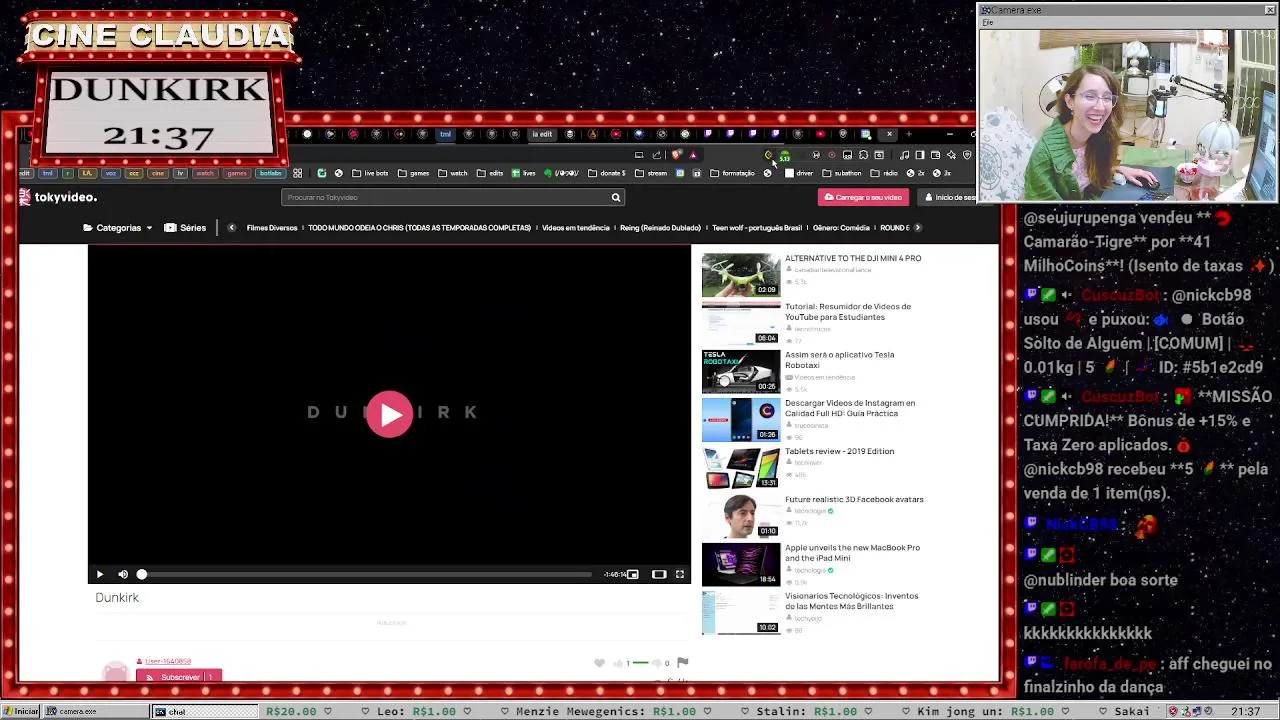Switch to the 'ia edit' browser tab
The height and width of the screenshot is (720, 1280).
click(541, 134)
